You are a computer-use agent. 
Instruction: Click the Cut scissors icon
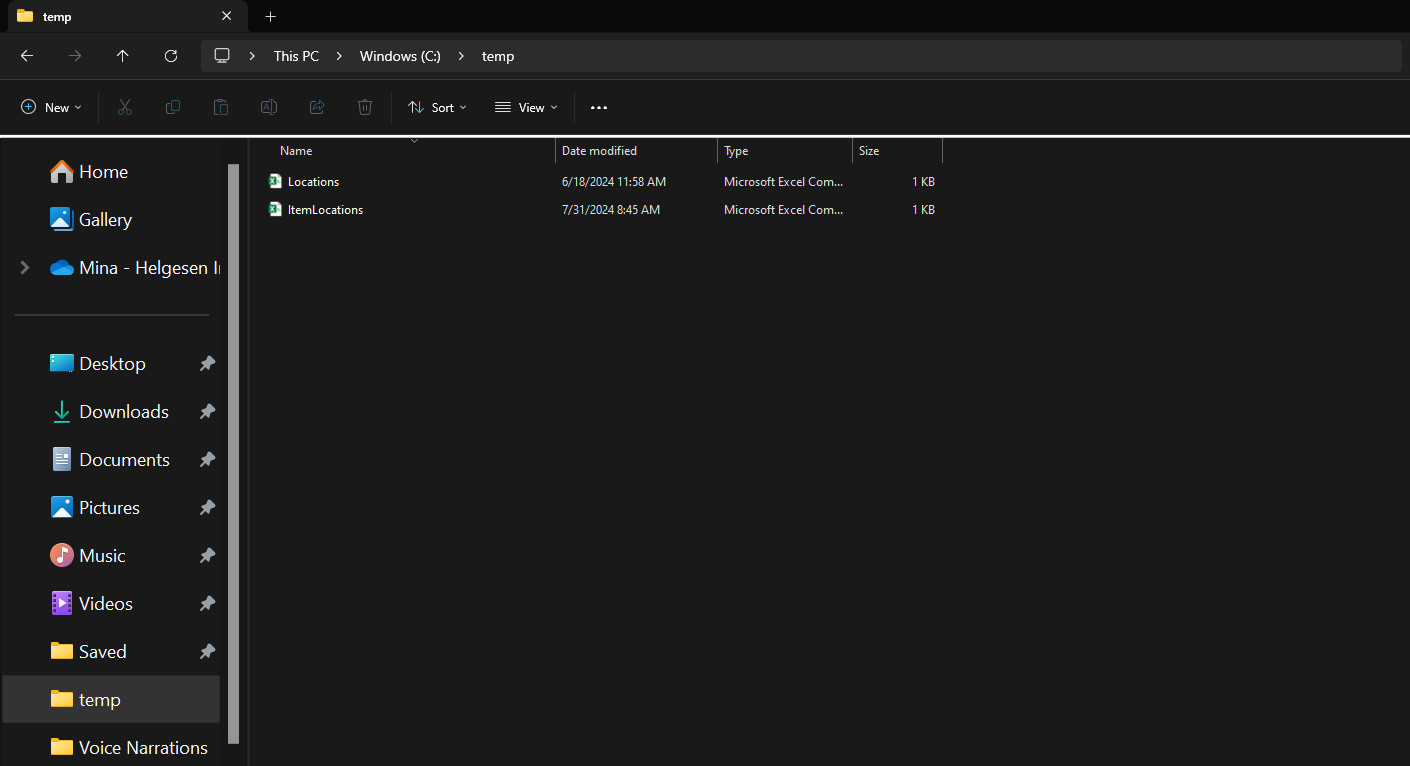point(125,107)
